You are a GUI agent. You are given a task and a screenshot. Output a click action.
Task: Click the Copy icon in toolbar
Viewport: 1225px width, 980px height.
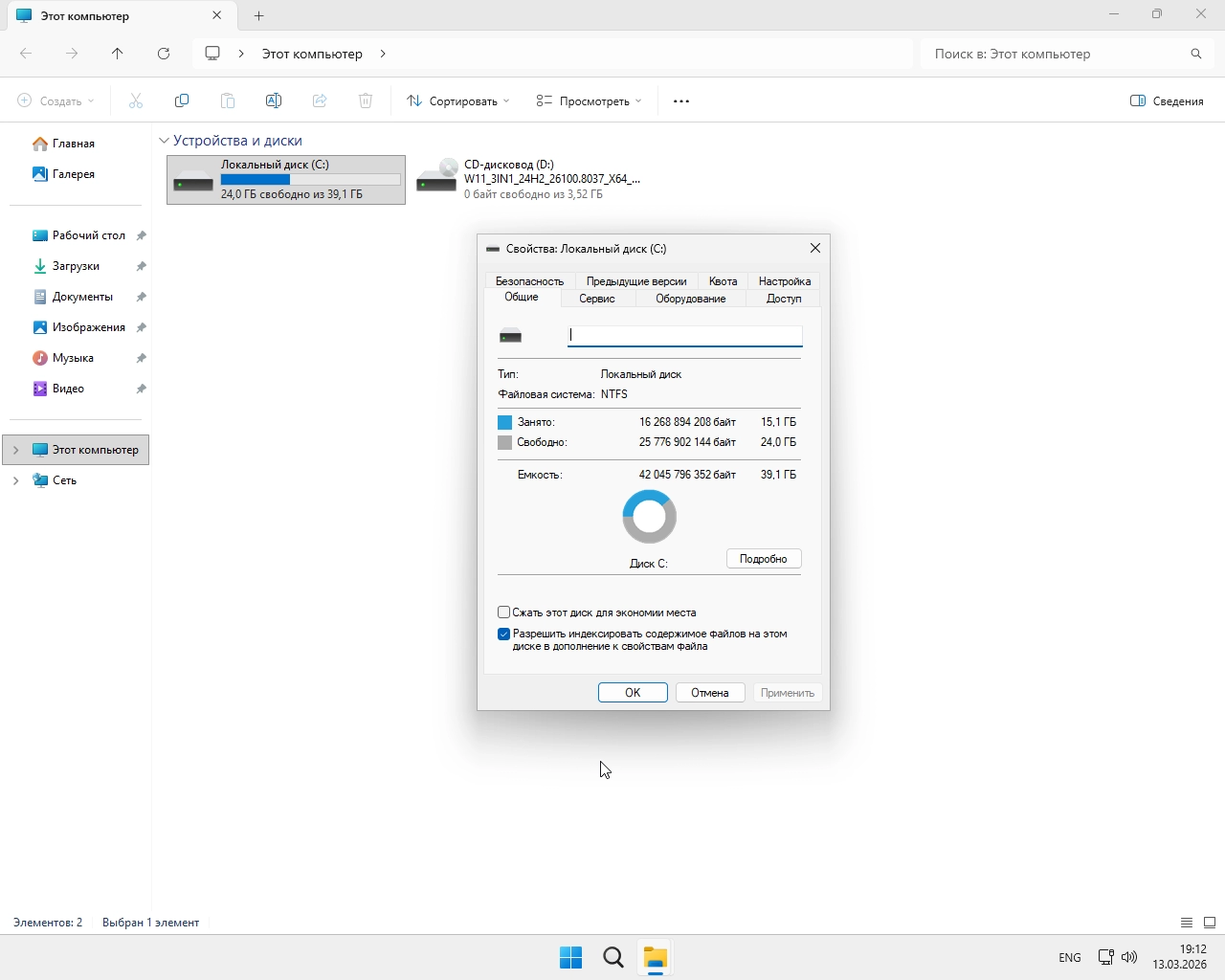(182, 100)
